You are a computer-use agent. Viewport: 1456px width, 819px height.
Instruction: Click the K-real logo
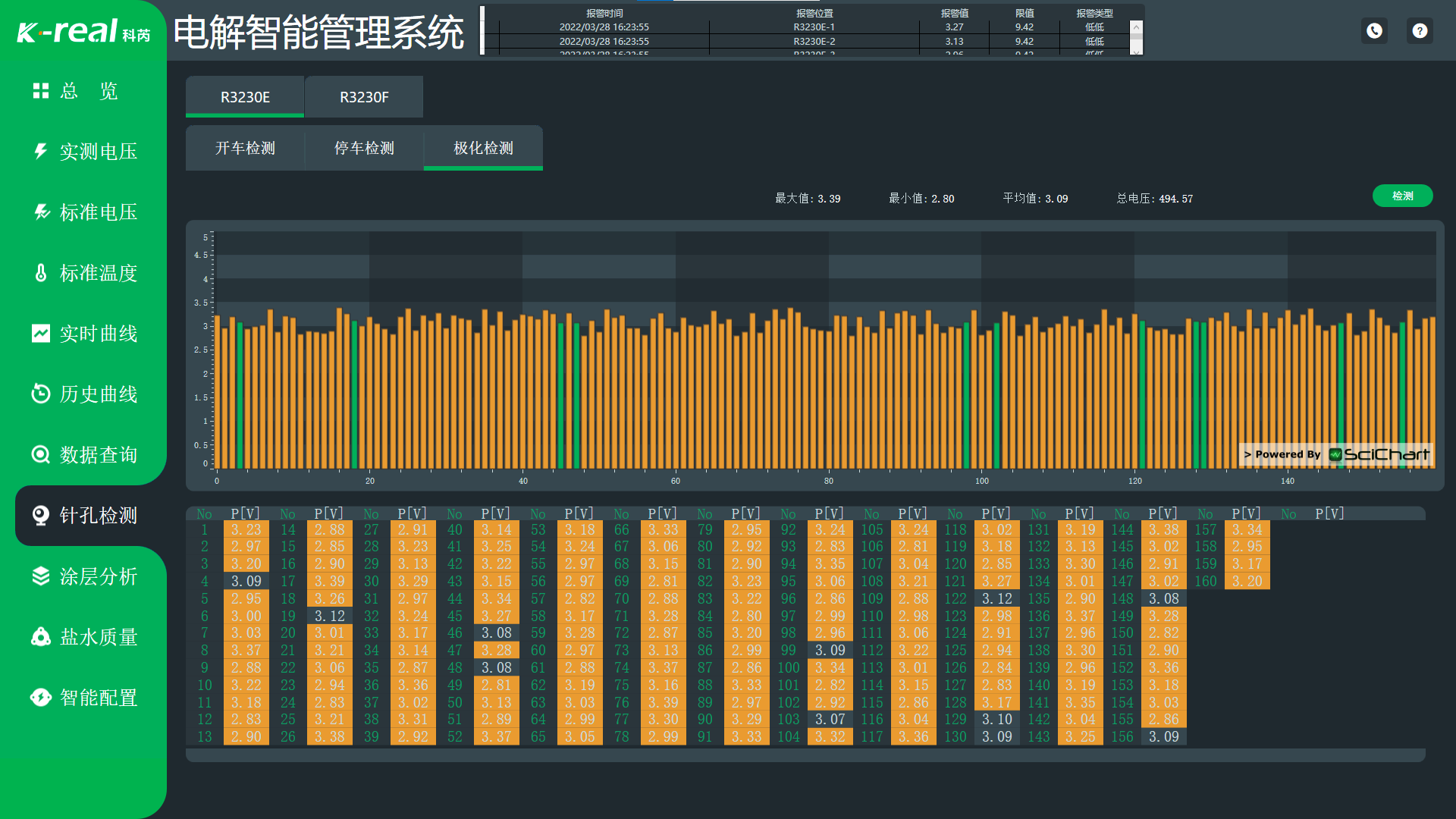[83, 31]
